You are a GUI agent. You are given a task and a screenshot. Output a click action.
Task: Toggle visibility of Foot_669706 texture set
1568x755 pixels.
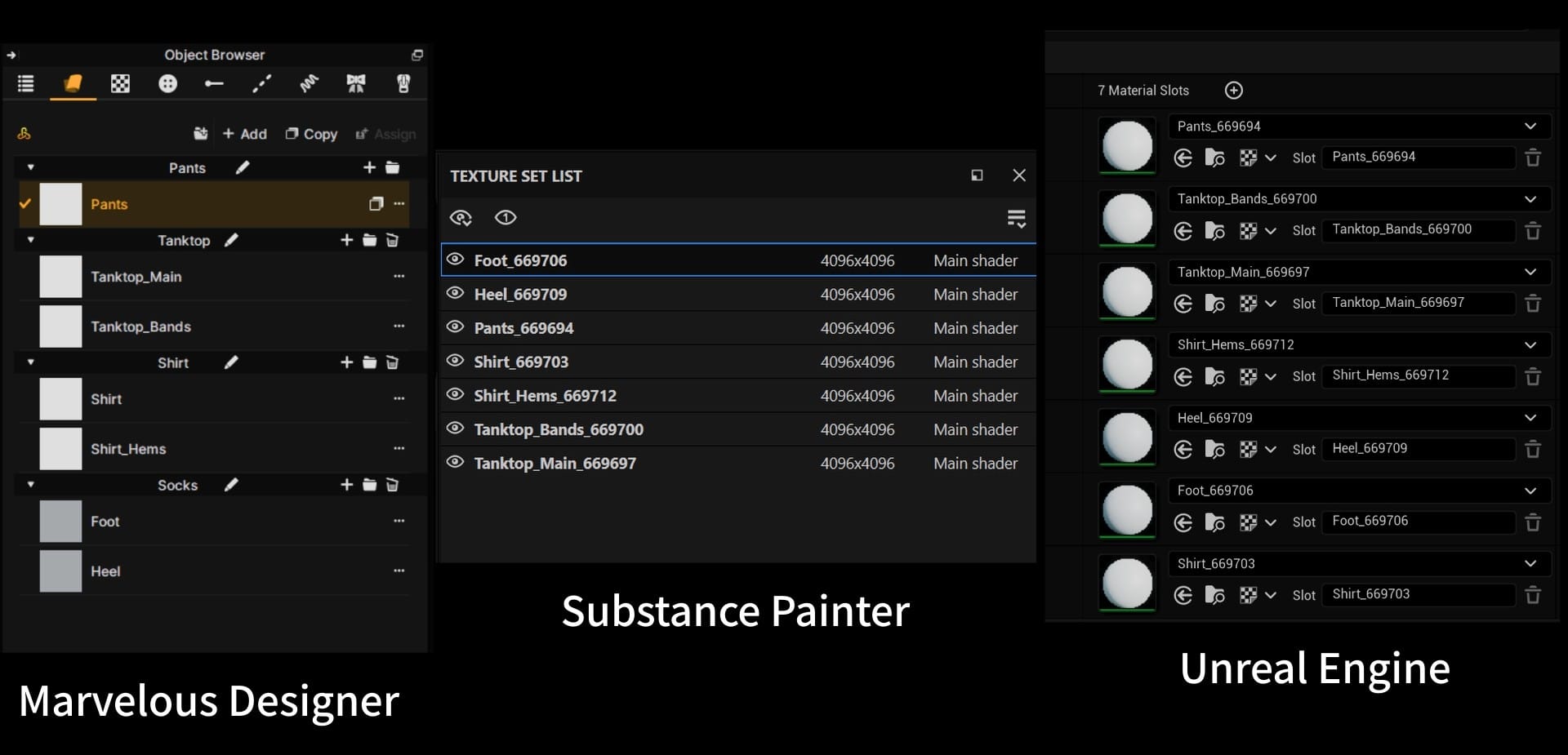[x=455, y=260]
